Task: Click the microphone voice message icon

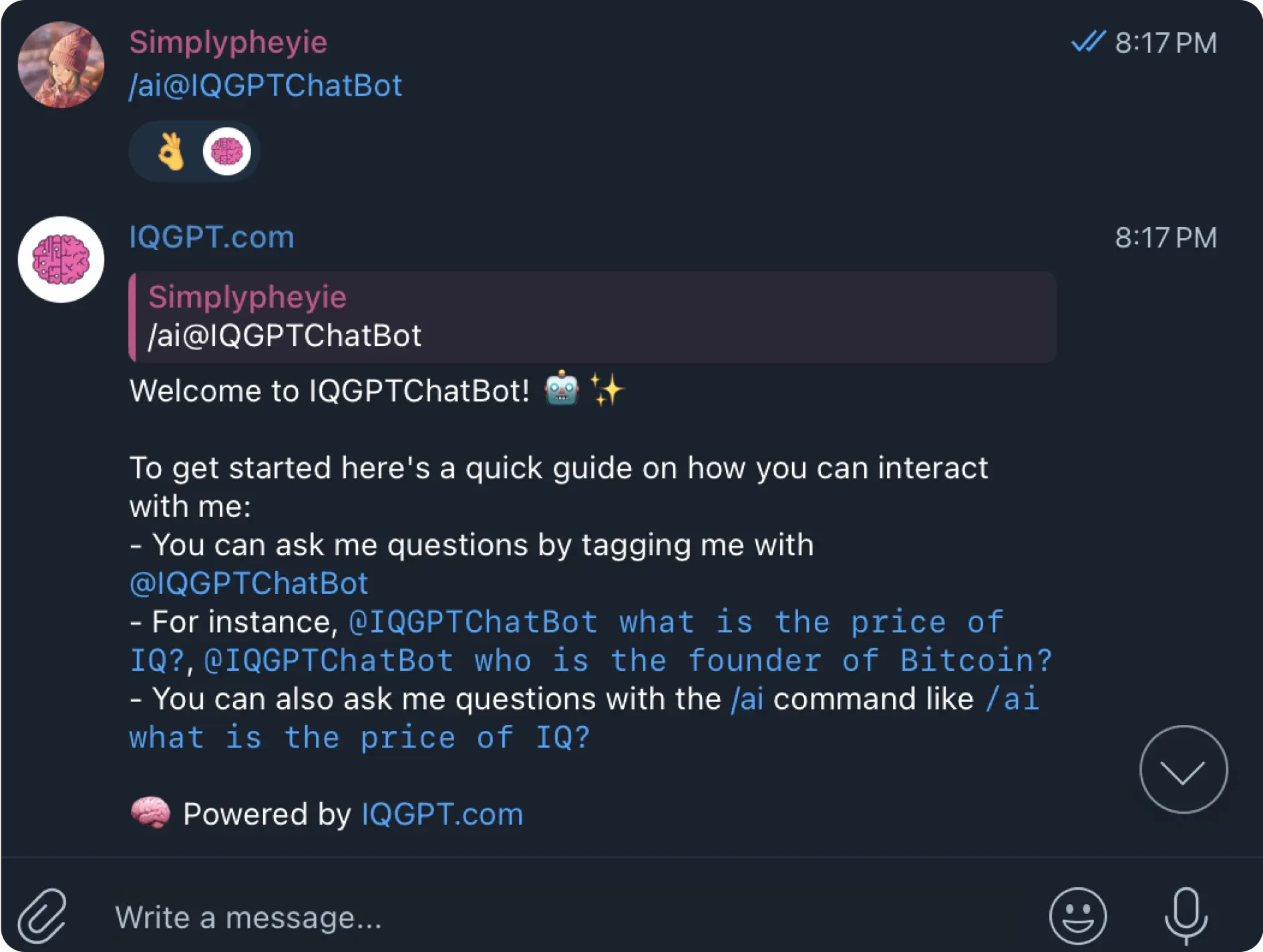Action: 1186,916
